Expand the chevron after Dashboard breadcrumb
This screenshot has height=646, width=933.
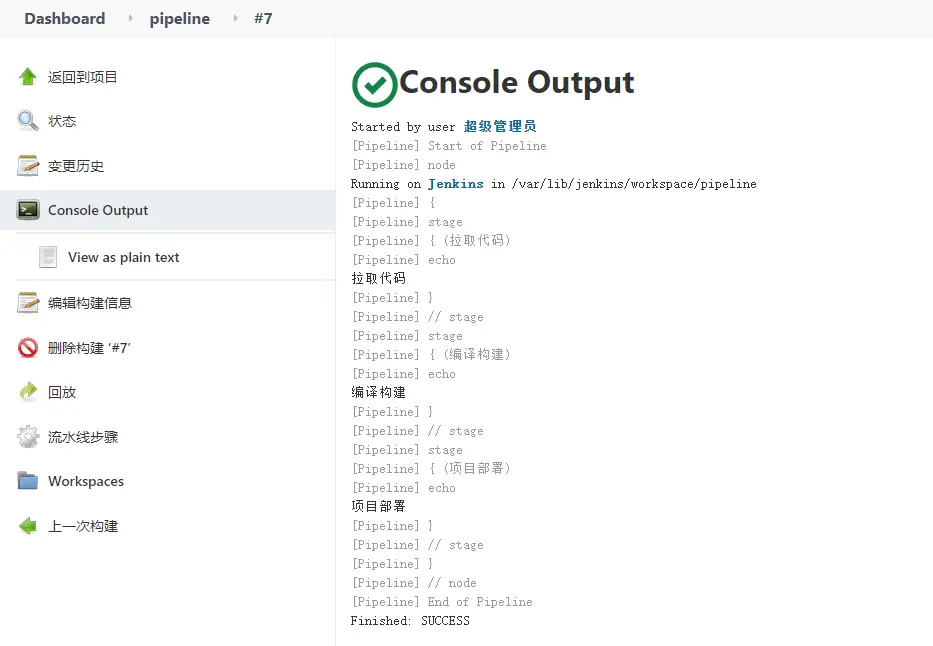tap(130, 19)
